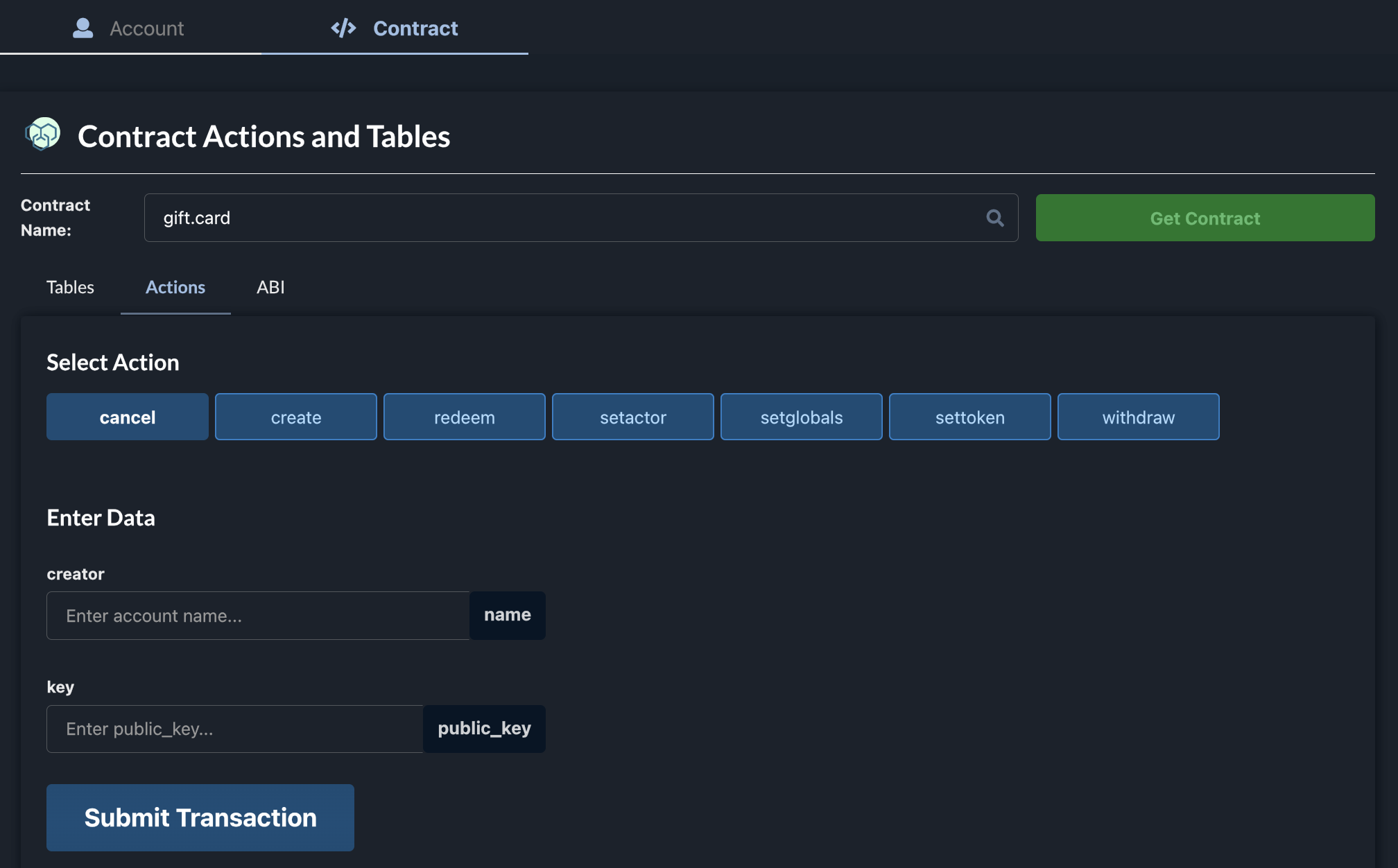Pick the withdraw action
Screen dimensions: 1398x868
pos(1139,417)
